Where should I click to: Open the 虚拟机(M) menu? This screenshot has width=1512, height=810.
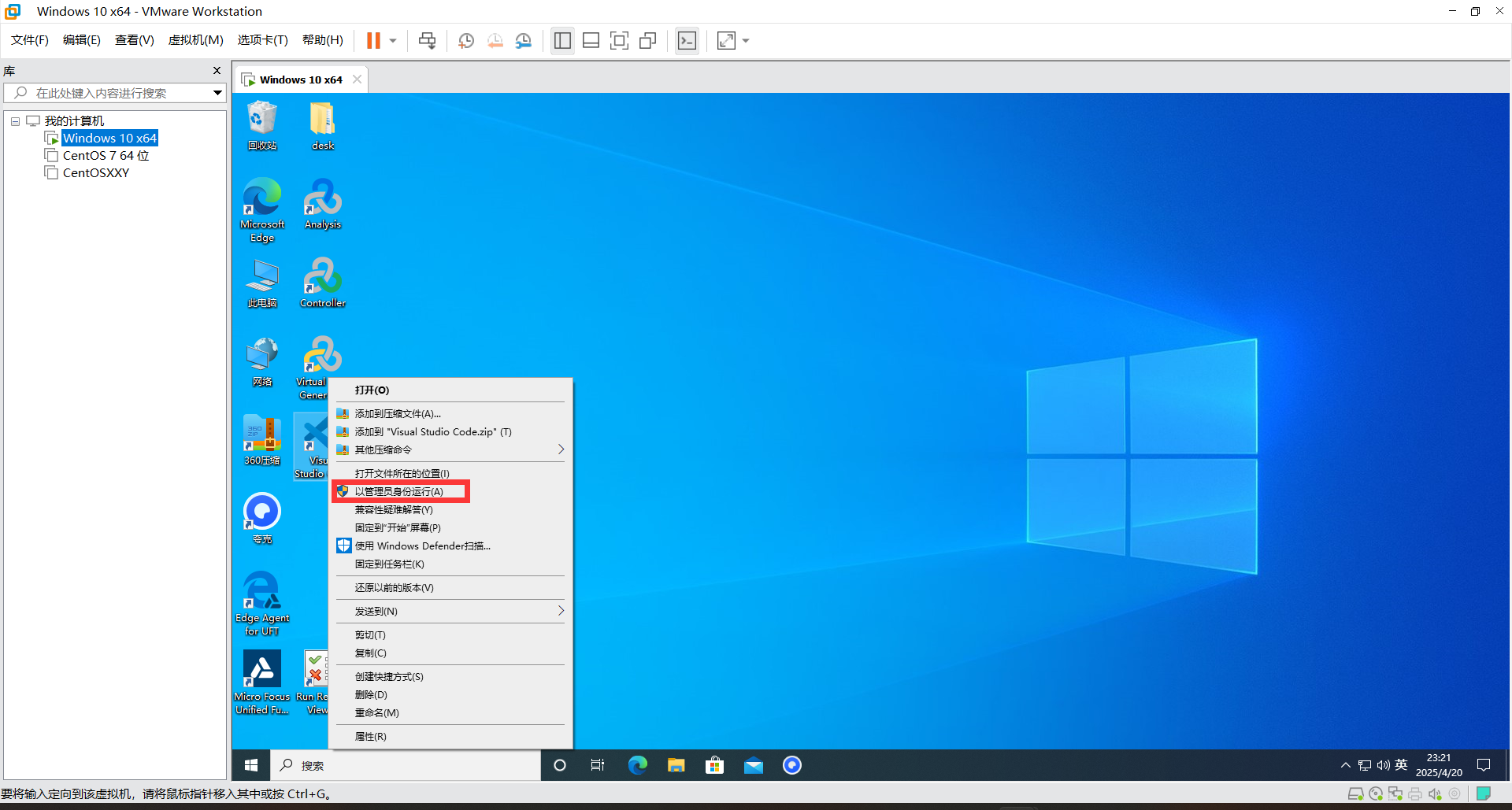[x=196, y=40]
